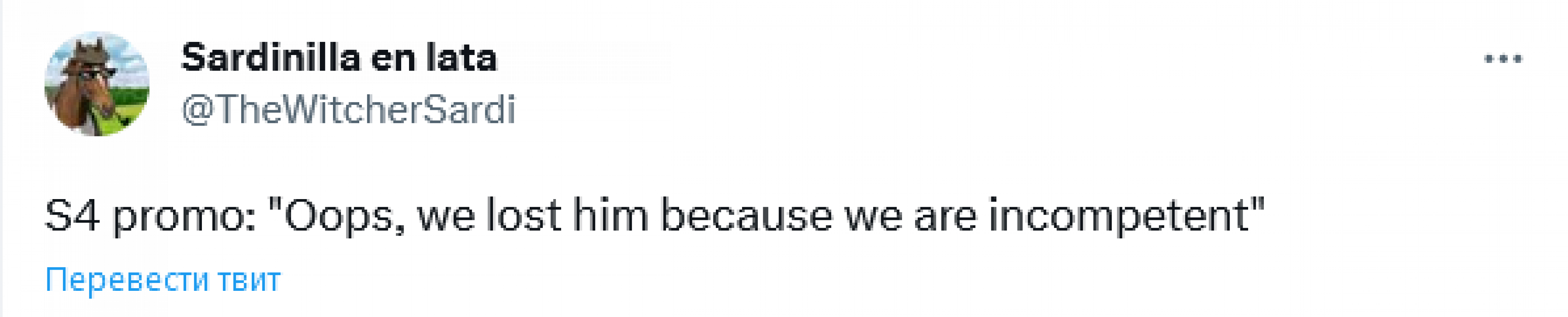Click the word "lost" in the tweet
The height and width of the screenshot is (317, 1568).
(x=522, y=216)
